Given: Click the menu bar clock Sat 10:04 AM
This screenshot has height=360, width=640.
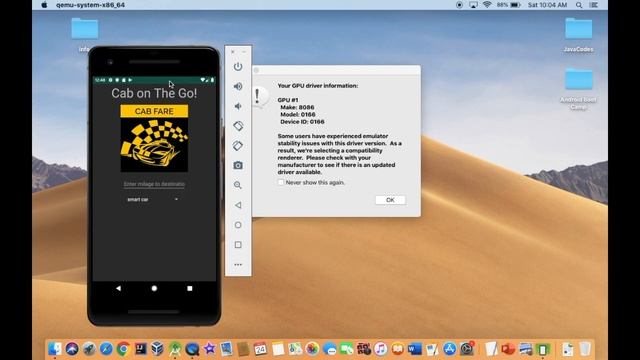Looking at the screenshot, I should (x=547, y=5).
